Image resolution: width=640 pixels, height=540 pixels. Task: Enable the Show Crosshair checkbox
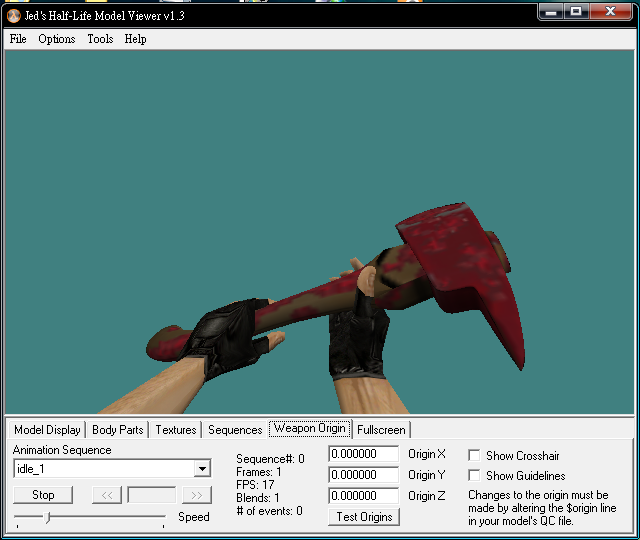(x=474, y=456)
